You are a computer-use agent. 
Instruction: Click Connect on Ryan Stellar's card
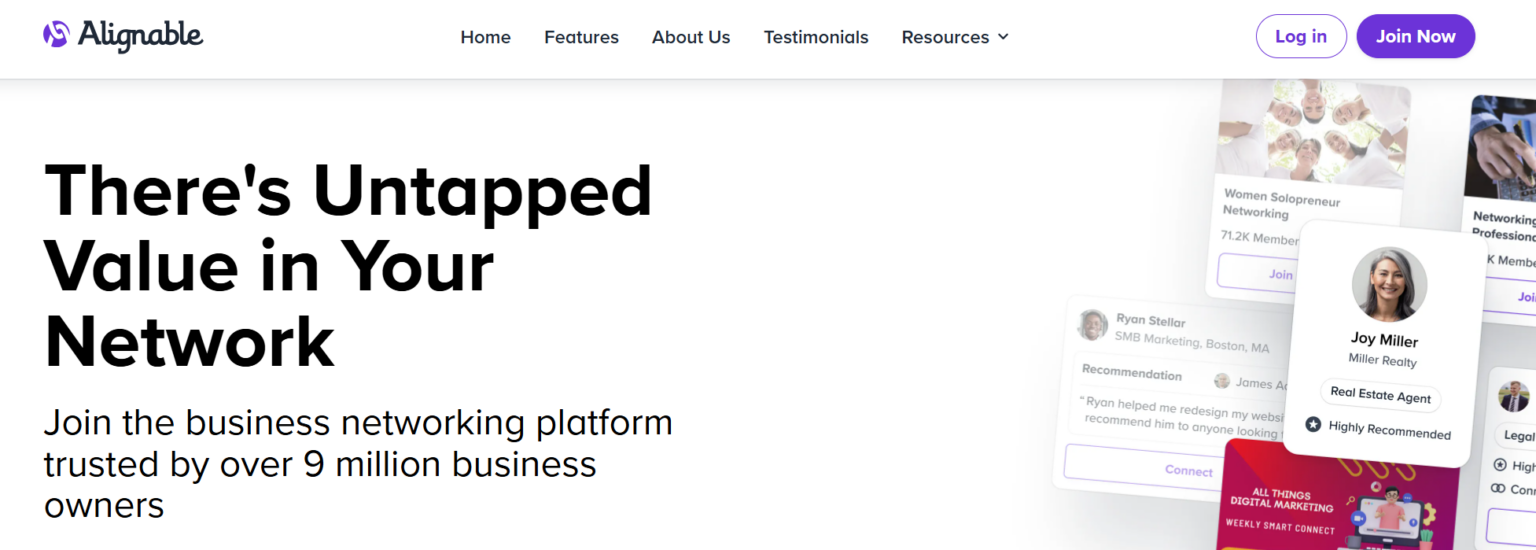click(x=1188, y=470)
